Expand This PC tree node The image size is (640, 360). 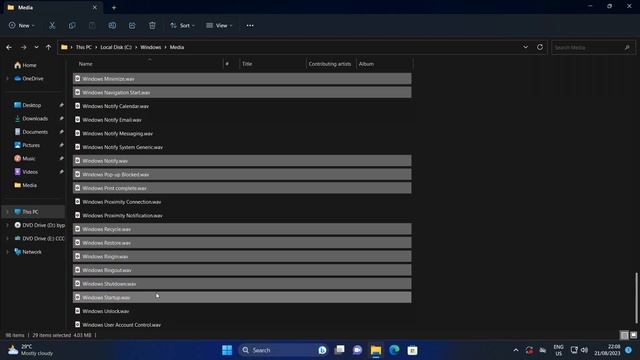(7, 212)
